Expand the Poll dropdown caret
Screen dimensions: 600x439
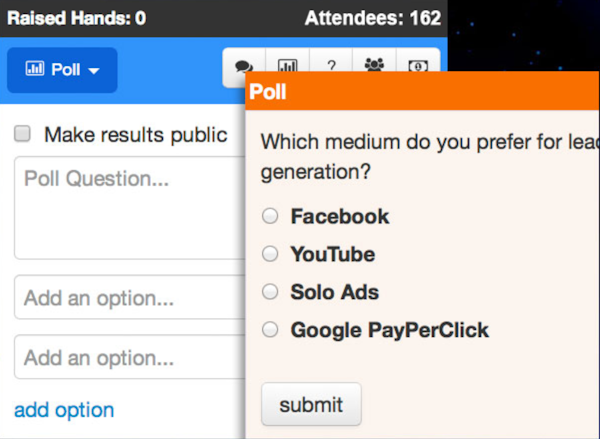94,72
